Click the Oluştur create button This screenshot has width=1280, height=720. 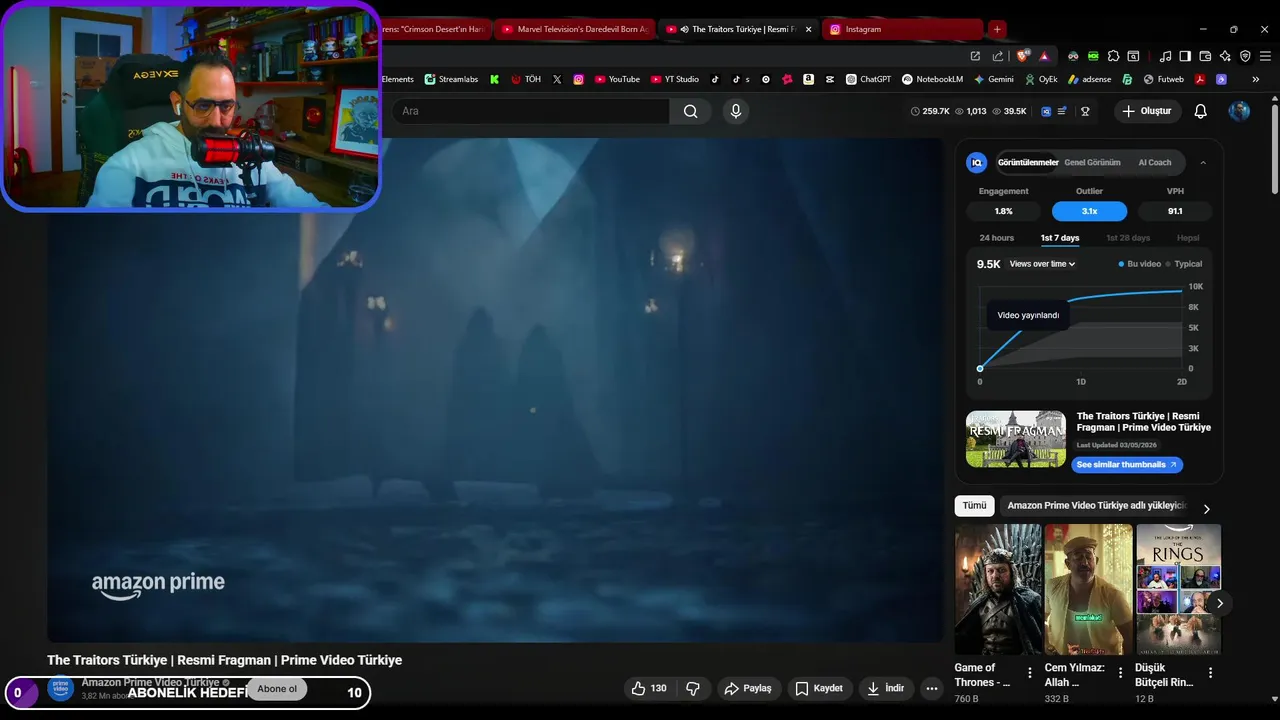1146,111
